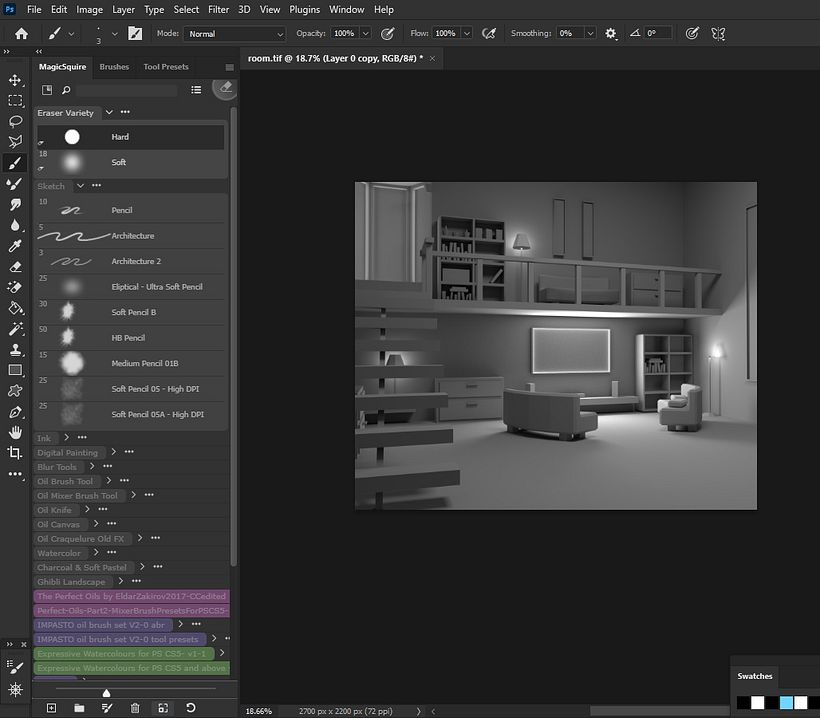Select the Lasso tool
The height and width of the screenshot is (718, 820).
pos(15,121)
